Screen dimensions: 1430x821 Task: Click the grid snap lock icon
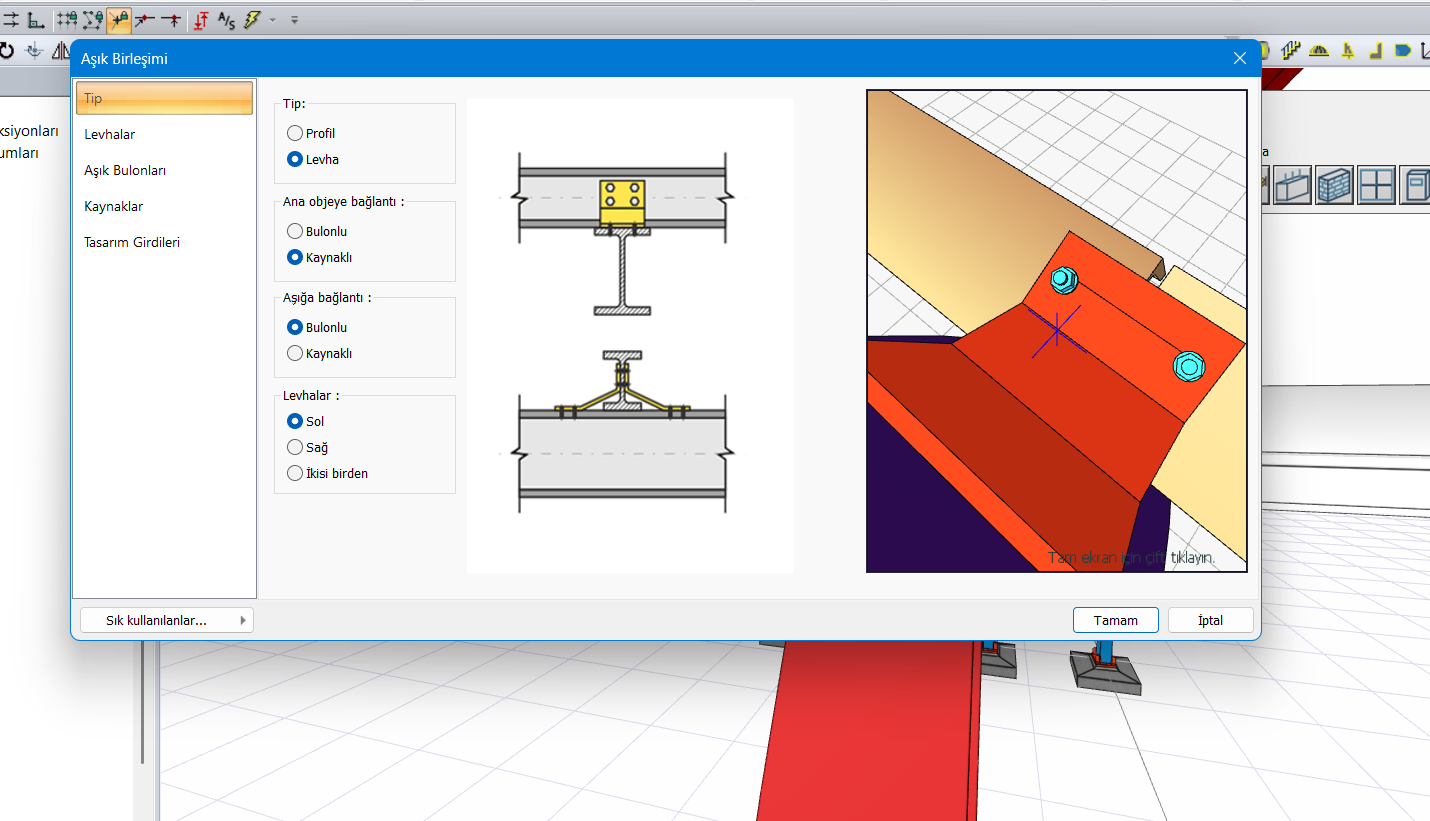(x=67, y=19)
